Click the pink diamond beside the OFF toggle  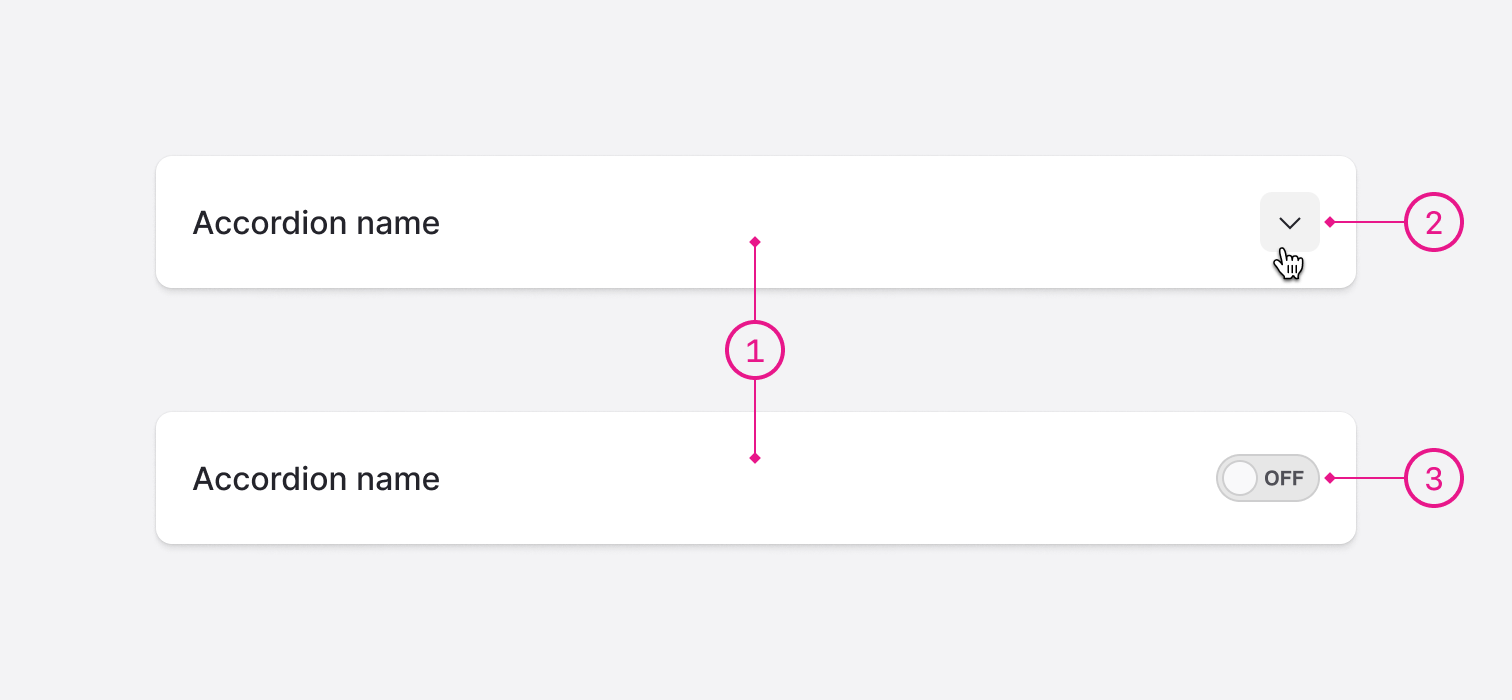[1330, 479]
